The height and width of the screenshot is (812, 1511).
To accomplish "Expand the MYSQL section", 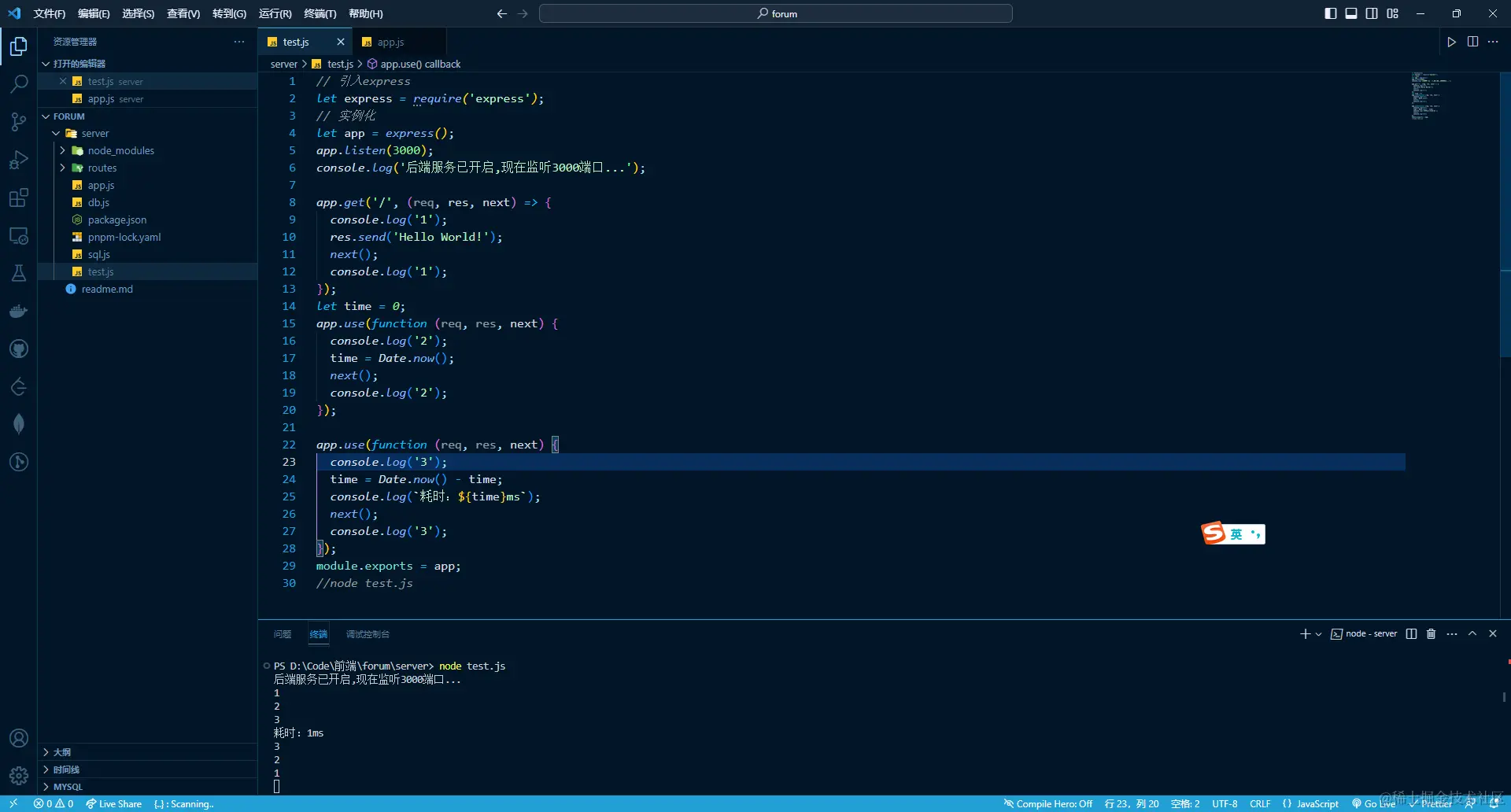I will (147, 787).
